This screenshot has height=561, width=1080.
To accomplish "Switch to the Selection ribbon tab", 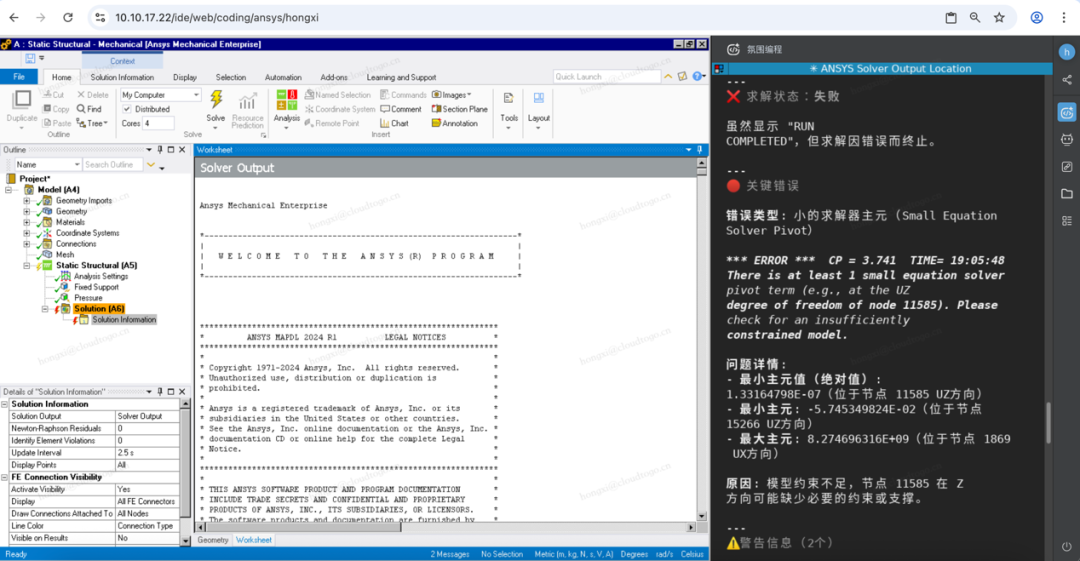I will 231,77.
